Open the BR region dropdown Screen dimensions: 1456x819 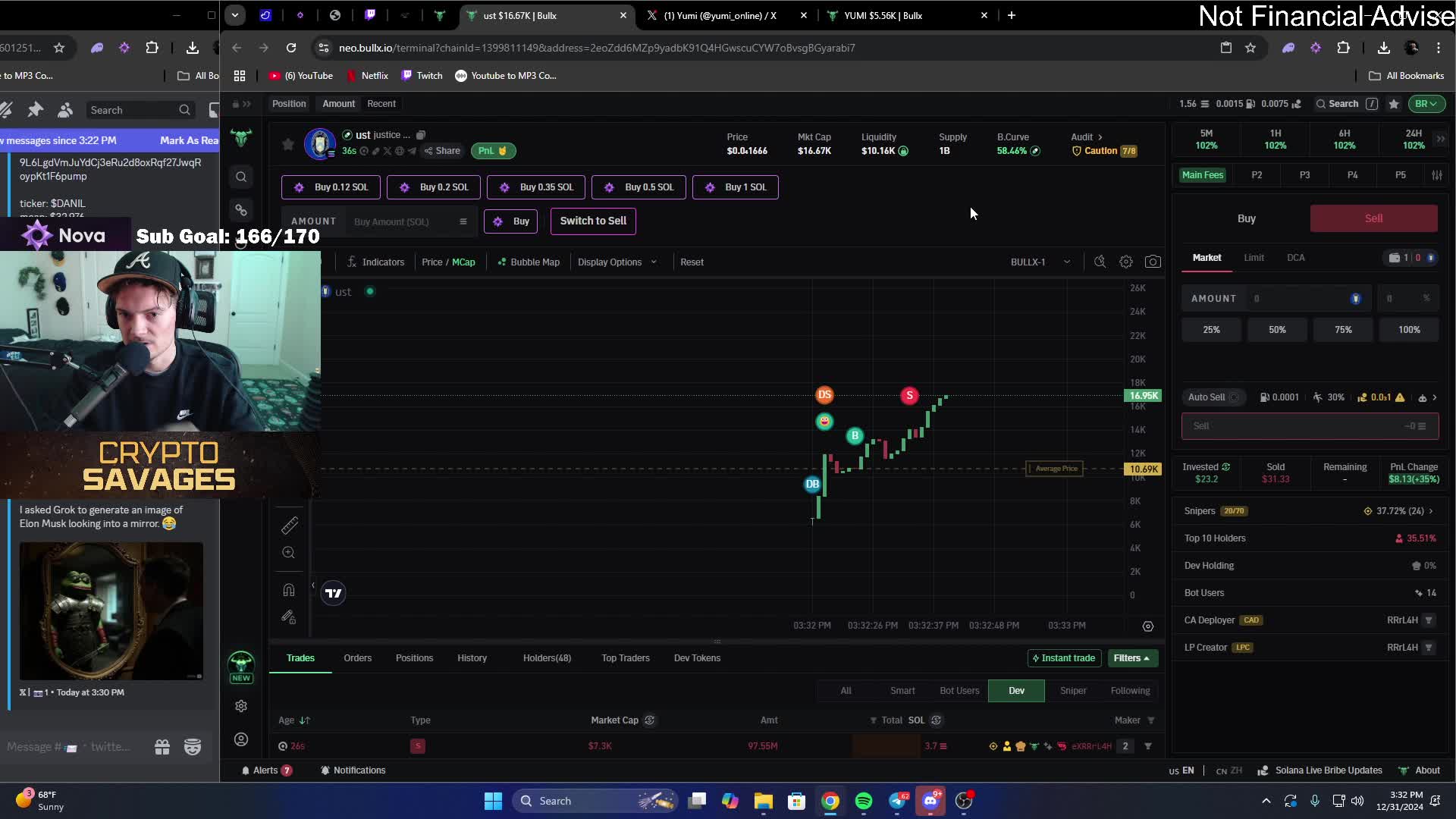coord(1426,104)
